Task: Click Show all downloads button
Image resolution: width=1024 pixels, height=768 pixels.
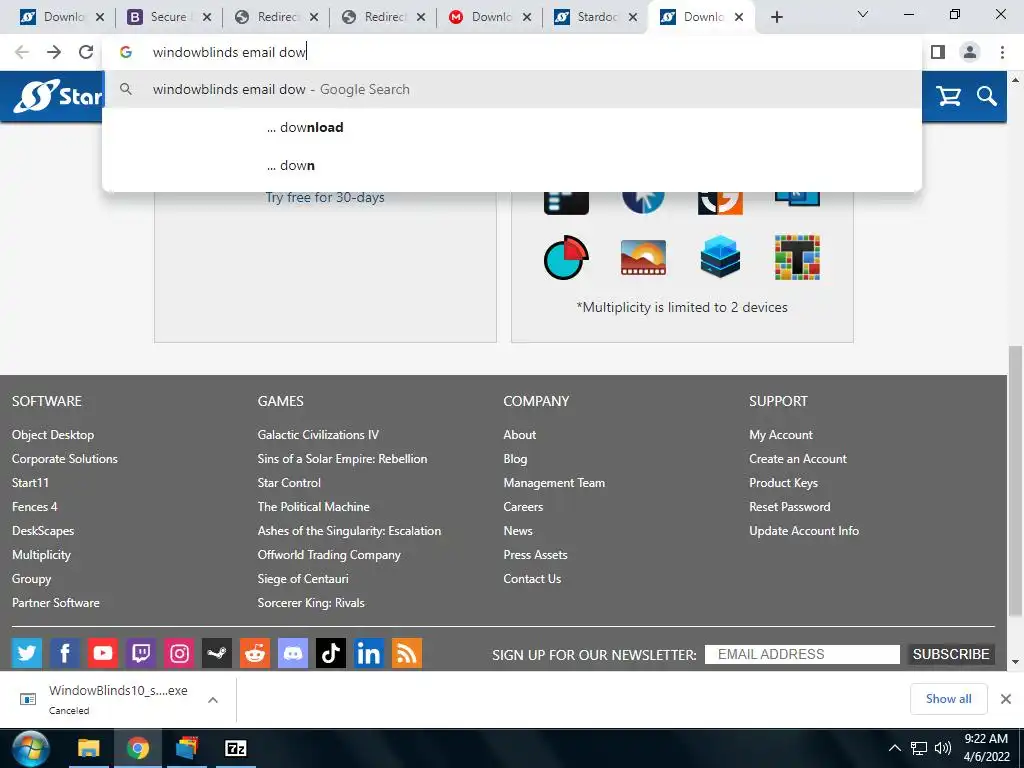Action: (948, 699)
